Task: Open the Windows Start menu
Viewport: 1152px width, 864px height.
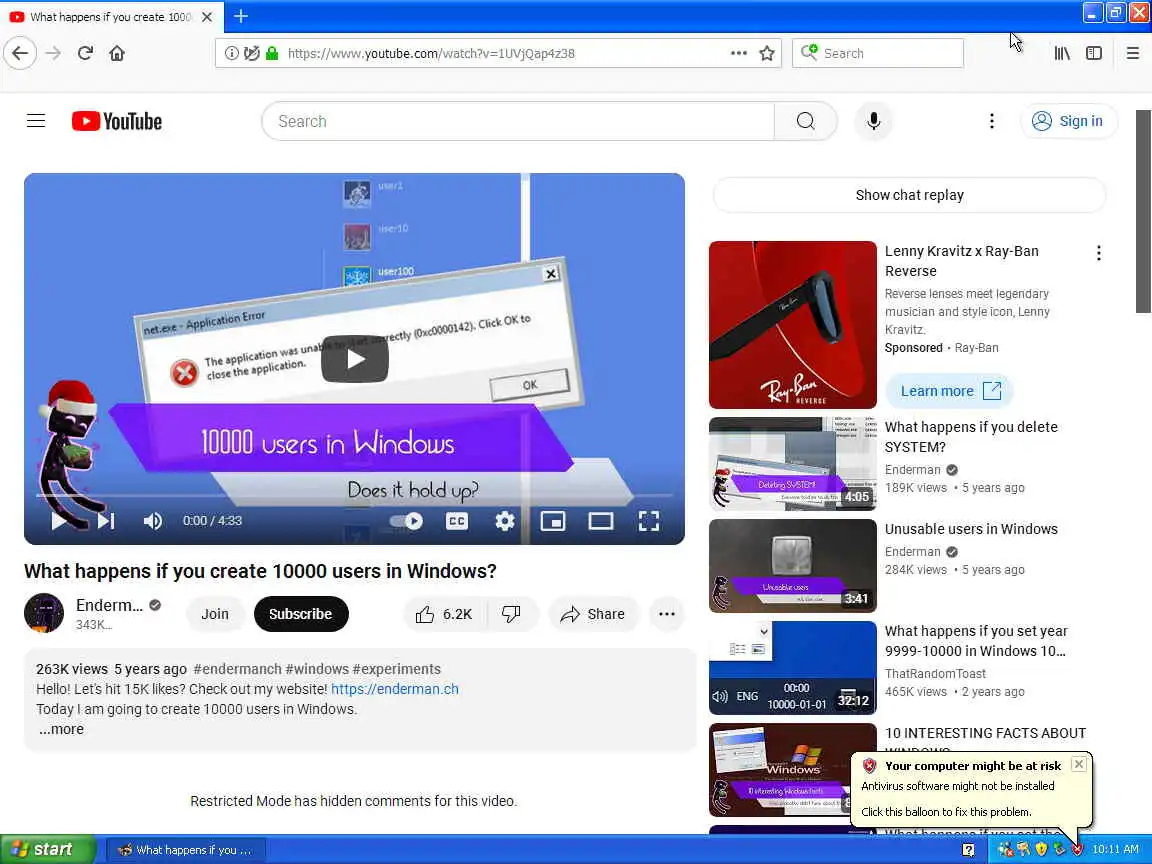Action: pos(48,849)
